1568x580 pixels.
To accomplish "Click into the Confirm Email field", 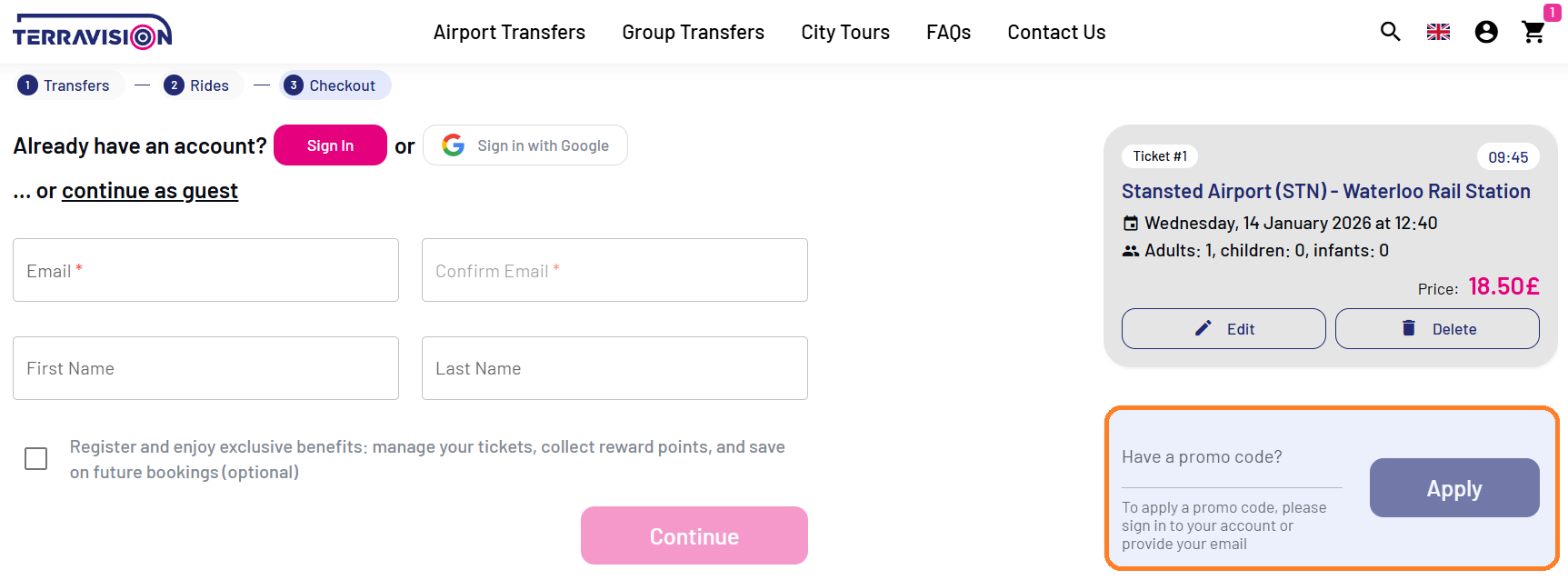I will pyautogui.click(x=614, y=271).
